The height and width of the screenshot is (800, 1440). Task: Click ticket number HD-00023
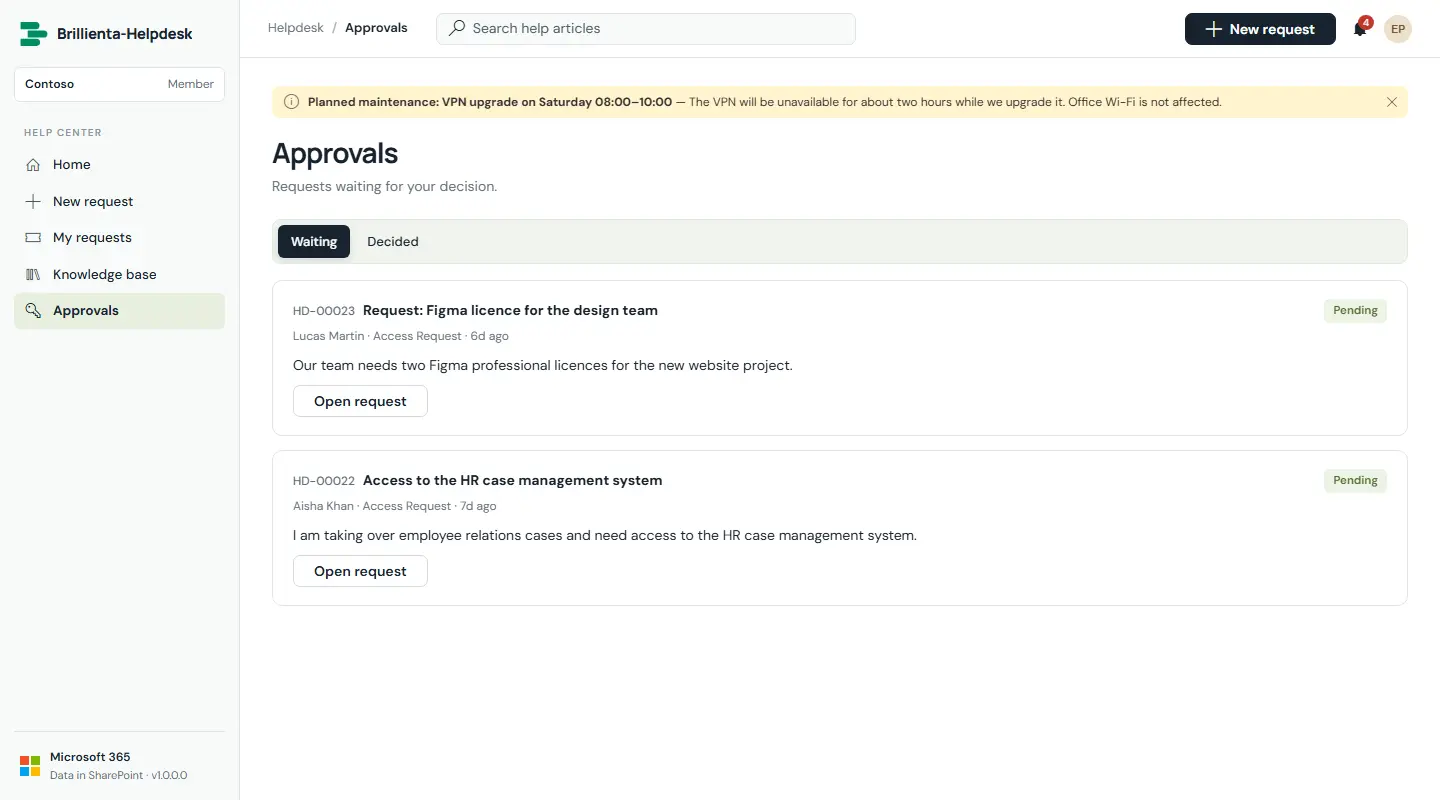(324, 311)
